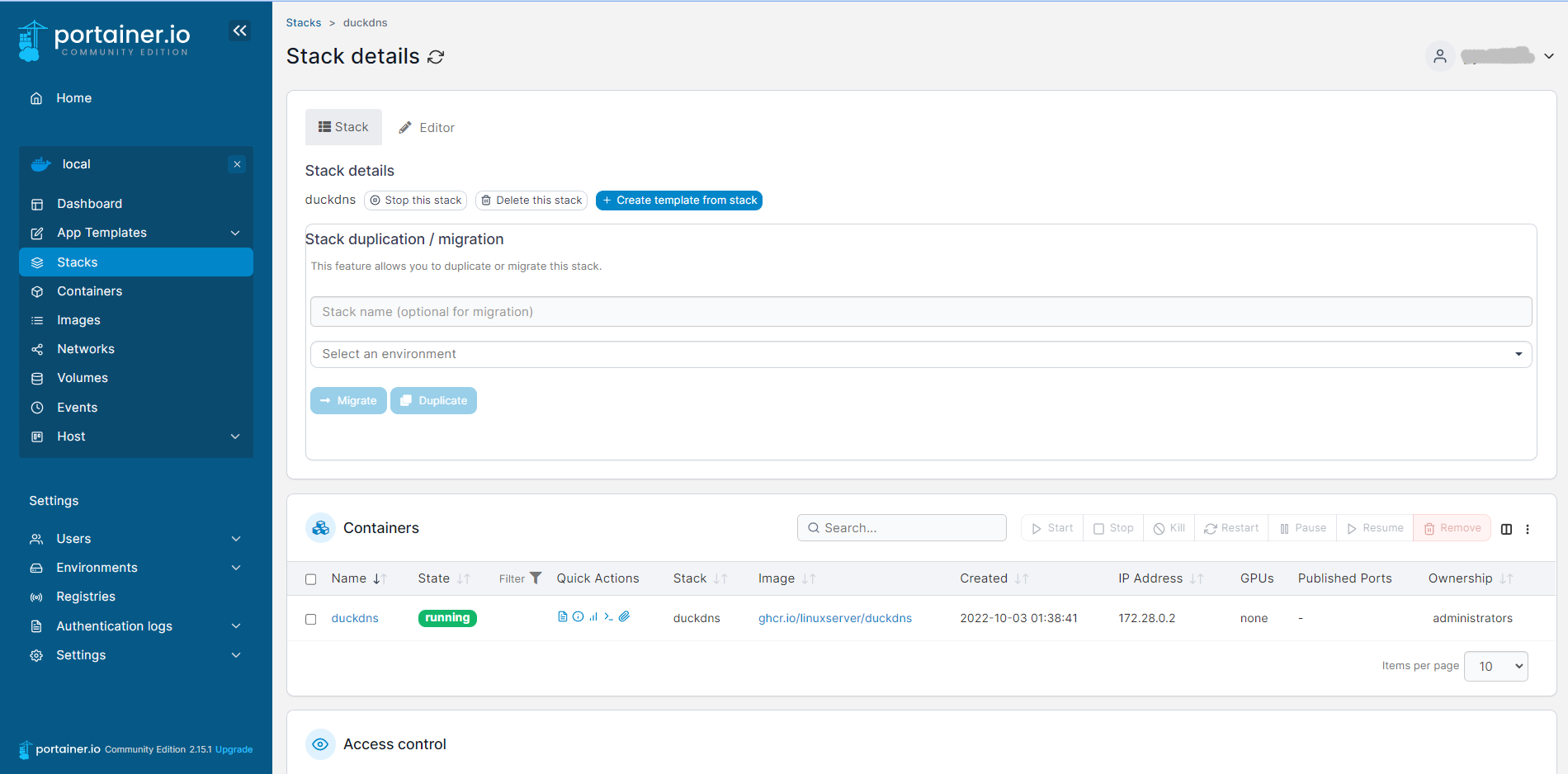1568x774 pixels.
Task: Open duckdns container stats icon
Action: click(593, 616)
